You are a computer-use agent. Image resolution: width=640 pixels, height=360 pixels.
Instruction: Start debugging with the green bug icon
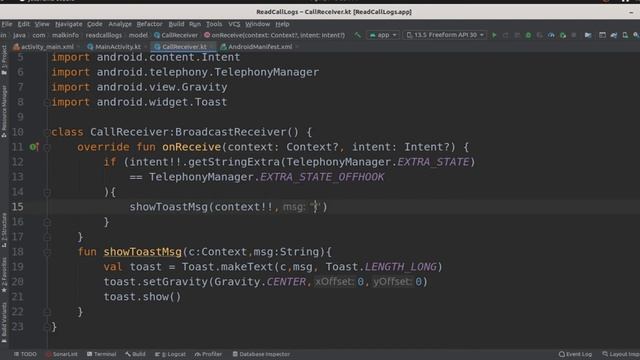pyautogui.click(x=528, y=35)
